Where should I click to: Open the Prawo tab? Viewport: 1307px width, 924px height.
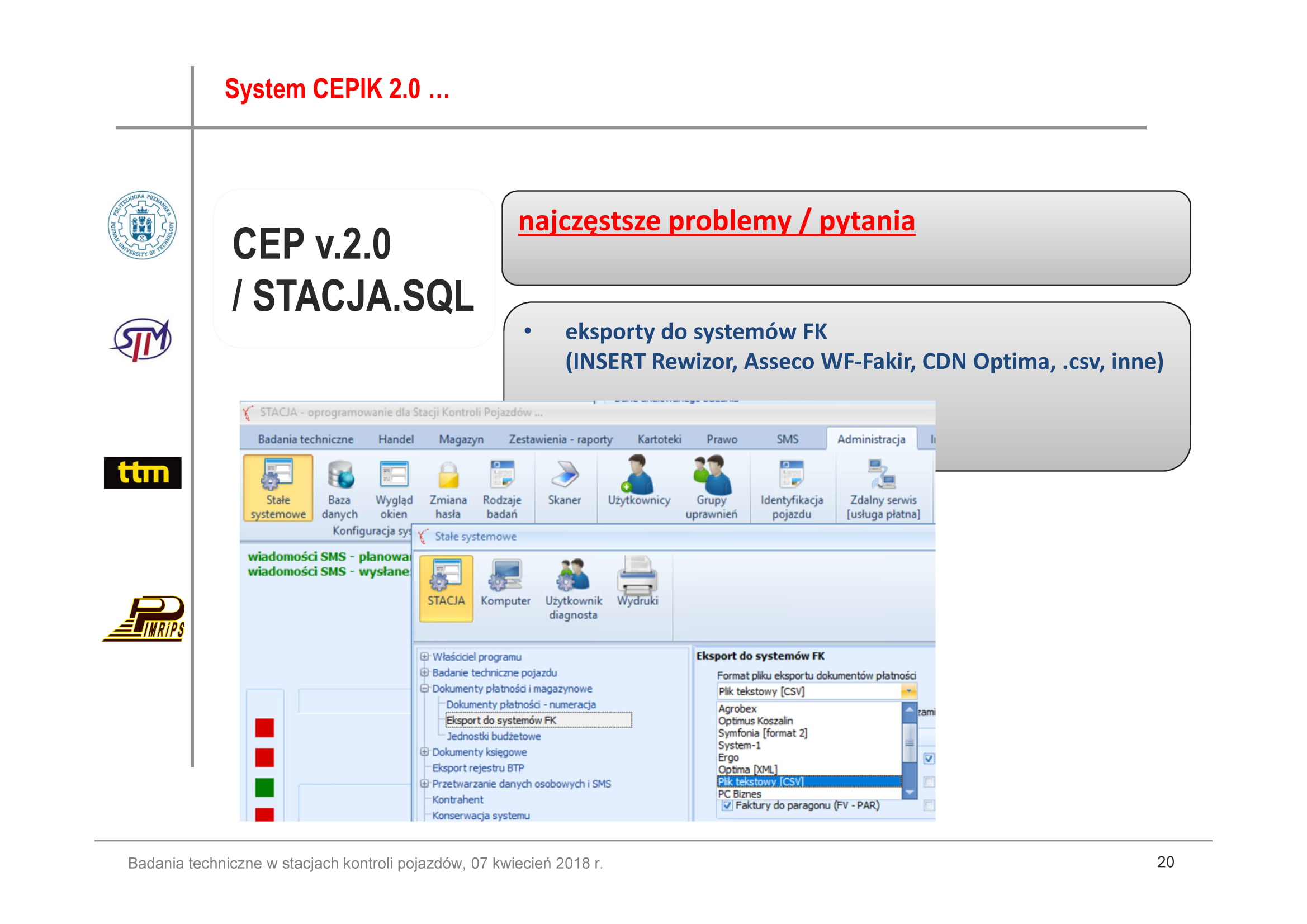[722, 439]
